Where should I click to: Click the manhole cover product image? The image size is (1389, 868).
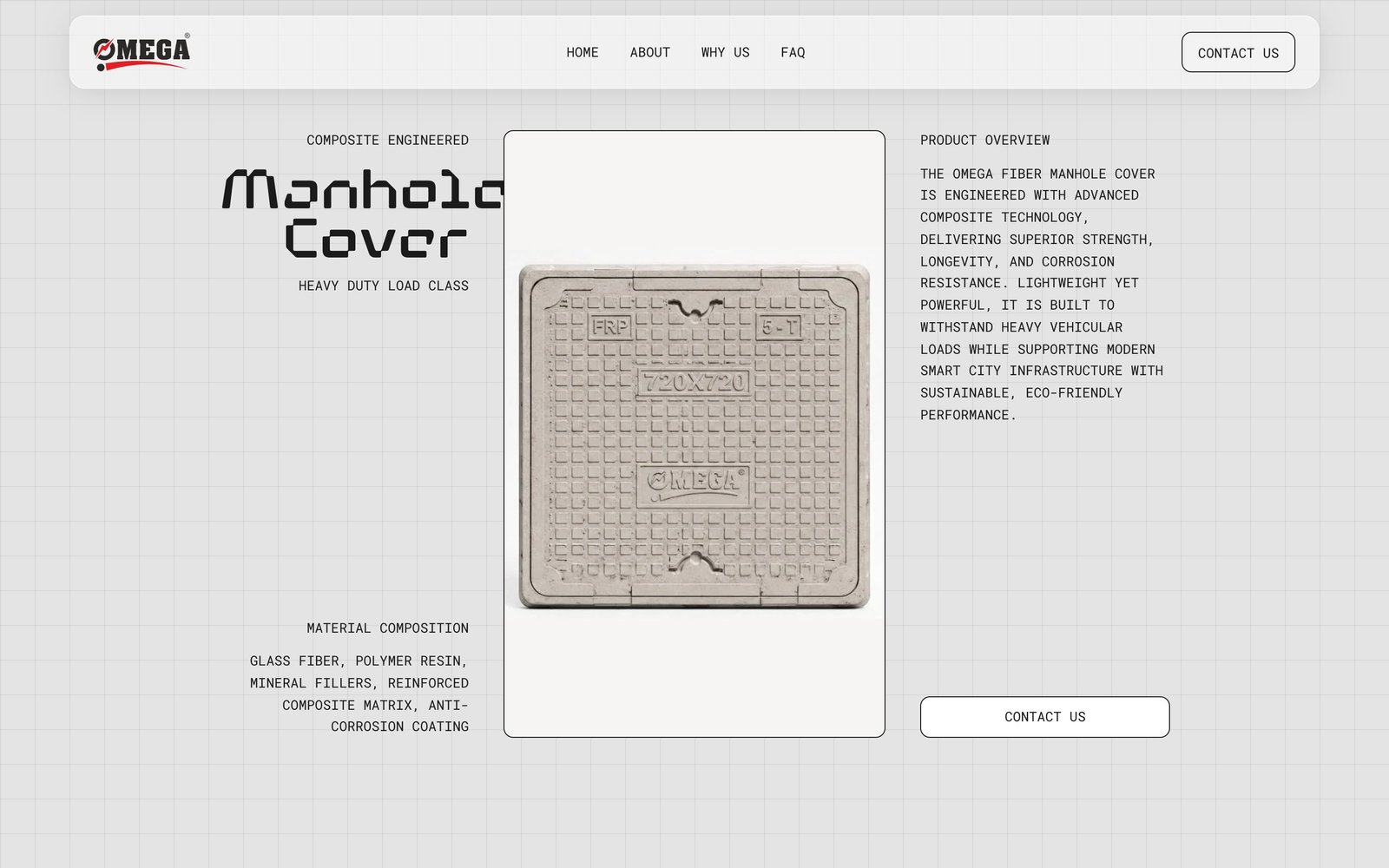pyautogui.click(x=694, y=434)
